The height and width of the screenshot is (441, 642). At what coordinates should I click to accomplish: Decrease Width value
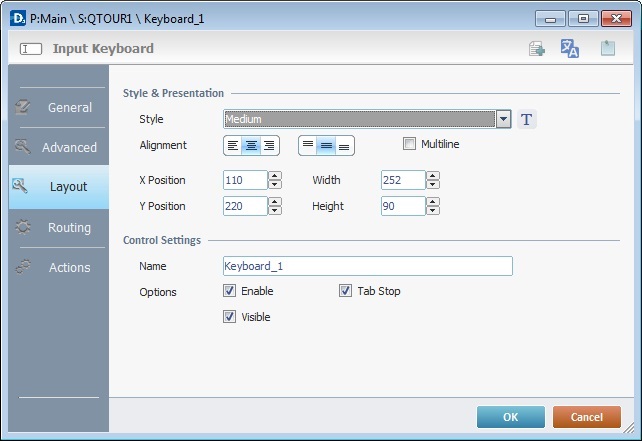433,185
